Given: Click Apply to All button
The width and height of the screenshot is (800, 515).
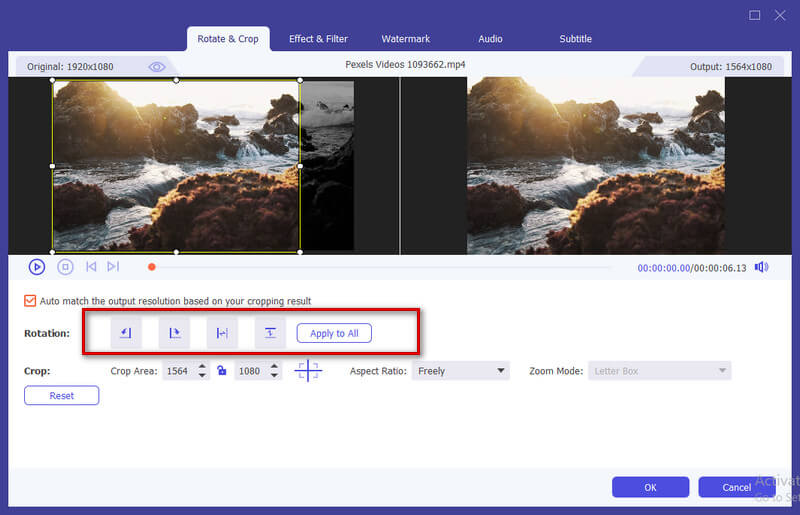Looking at the screenshot, I should pos(334,333).
